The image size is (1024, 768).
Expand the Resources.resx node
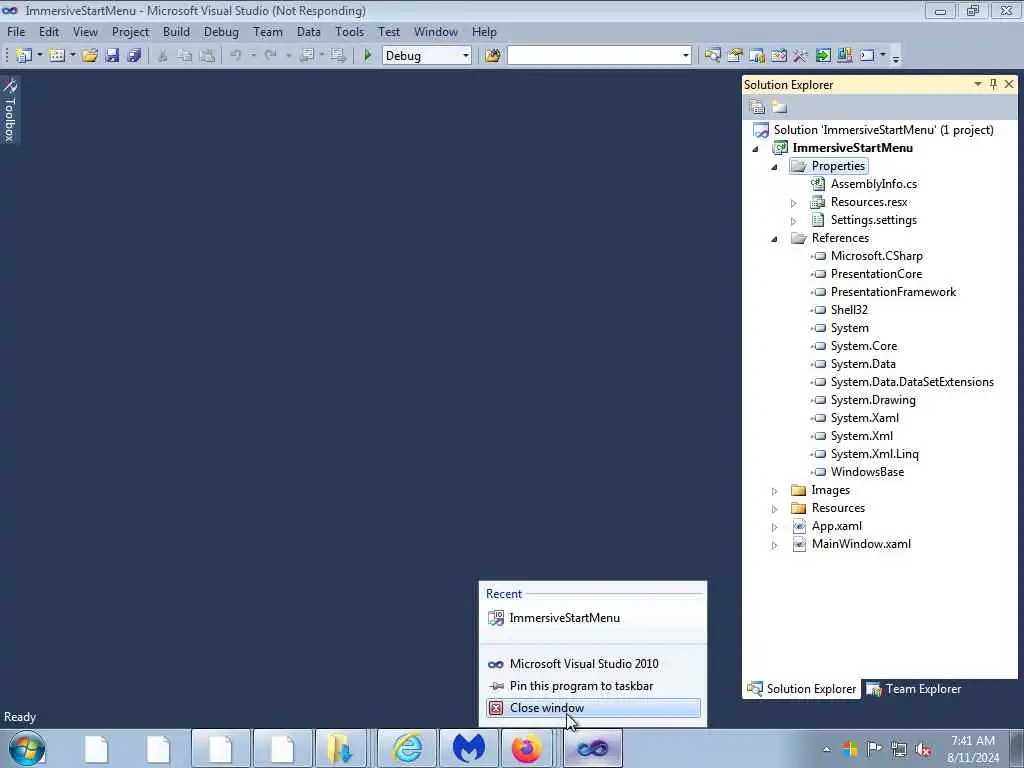pos(793,203)
